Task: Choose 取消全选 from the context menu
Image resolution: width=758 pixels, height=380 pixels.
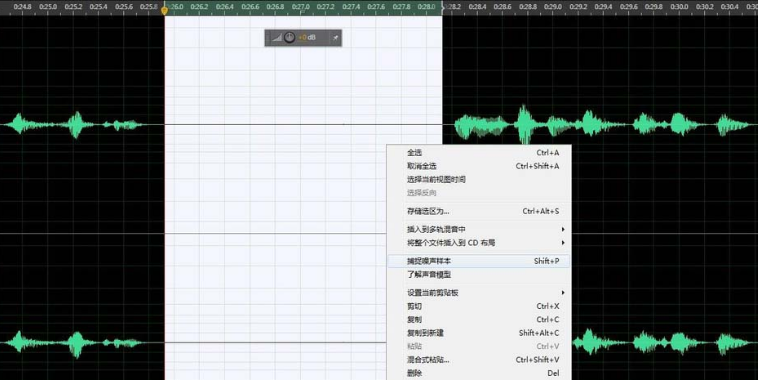Action: point(479,166)
